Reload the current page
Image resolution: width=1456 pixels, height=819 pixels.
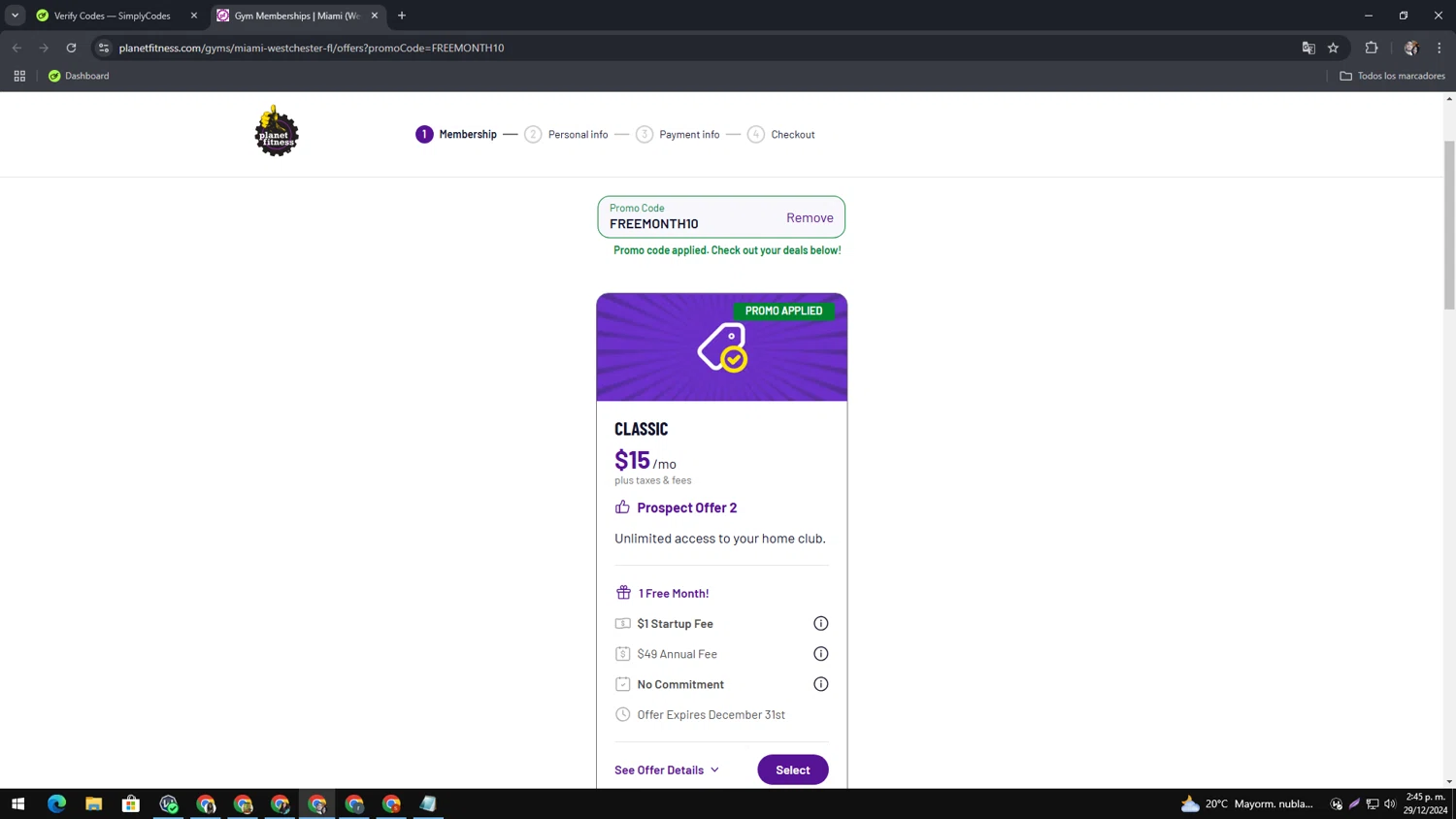tap(71, 48)
